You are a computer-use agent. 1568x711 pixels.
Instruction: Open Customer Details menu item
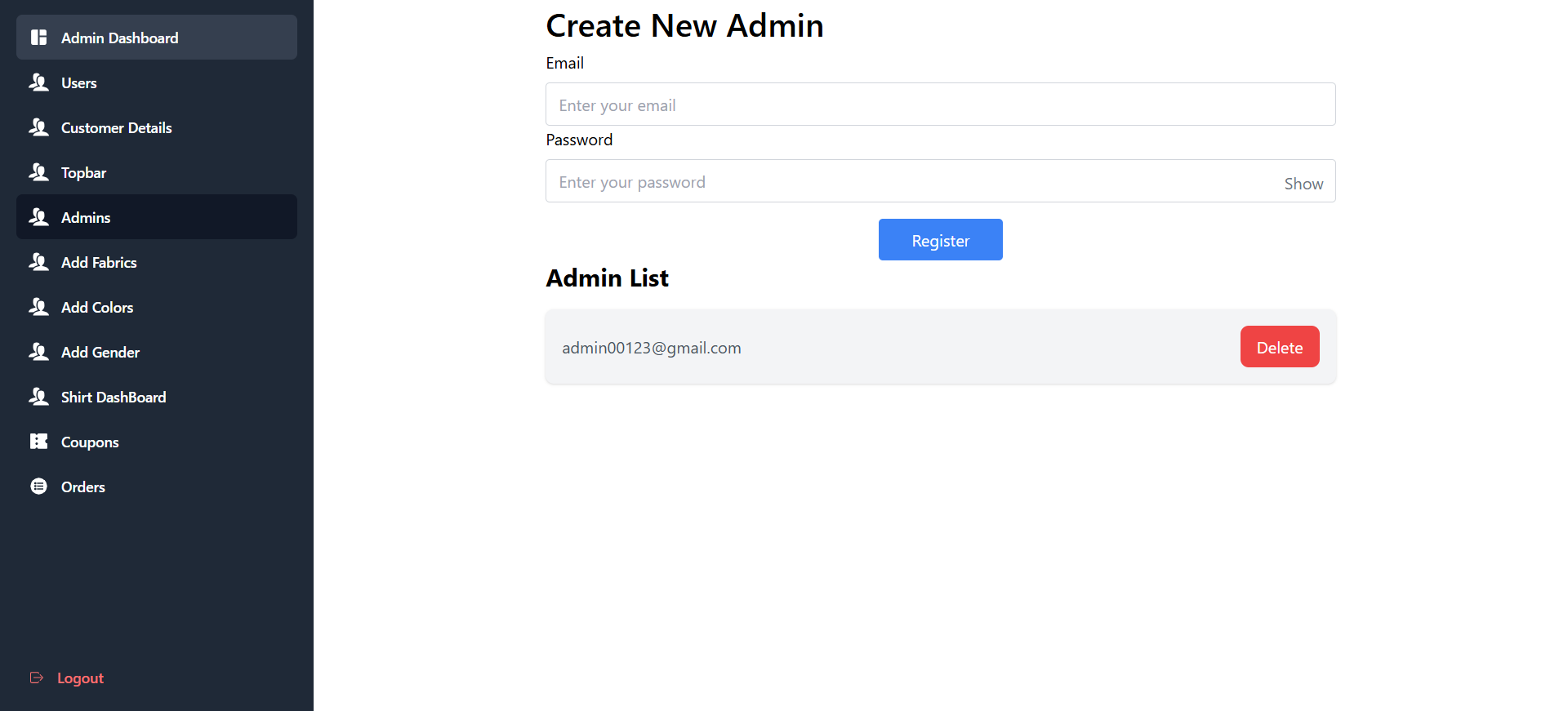116,128
